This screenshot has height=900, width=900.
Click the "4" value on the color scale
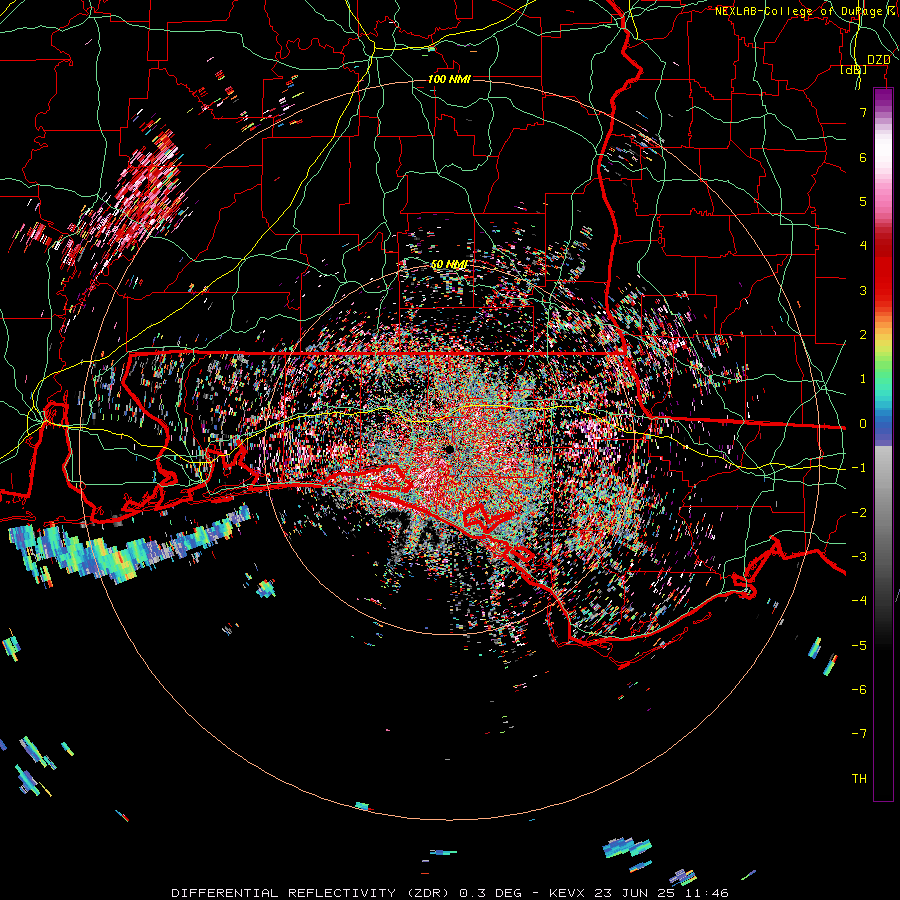863,246
